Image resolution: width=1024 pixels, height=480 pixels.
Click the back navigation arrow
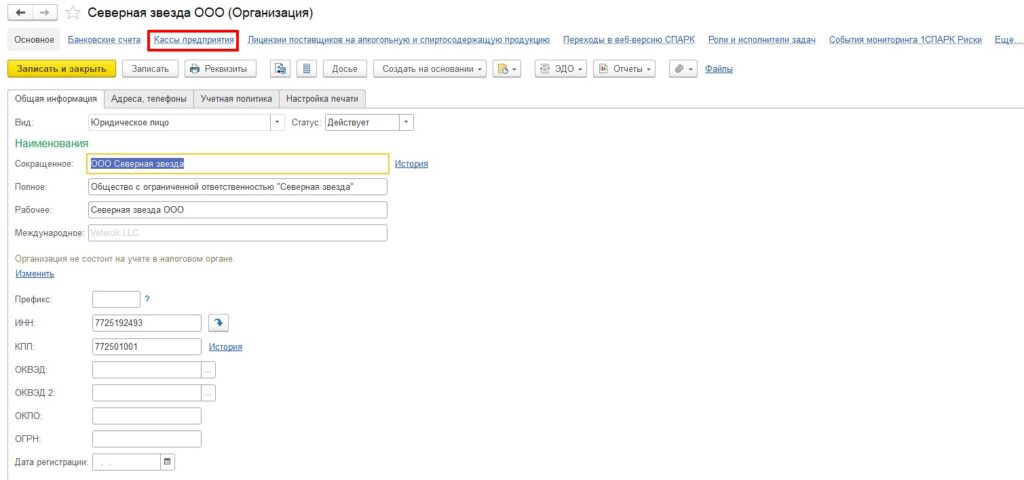19,14
